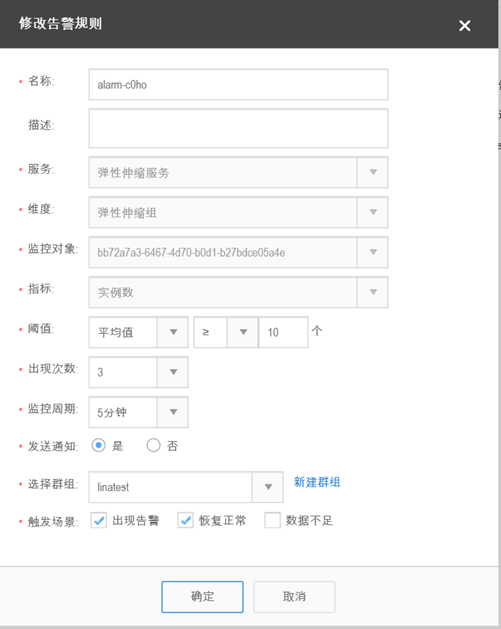The width and height of the screenshot is (501, 629).
Task: Select 是 for 发送通知
Action: pos(99,445)
